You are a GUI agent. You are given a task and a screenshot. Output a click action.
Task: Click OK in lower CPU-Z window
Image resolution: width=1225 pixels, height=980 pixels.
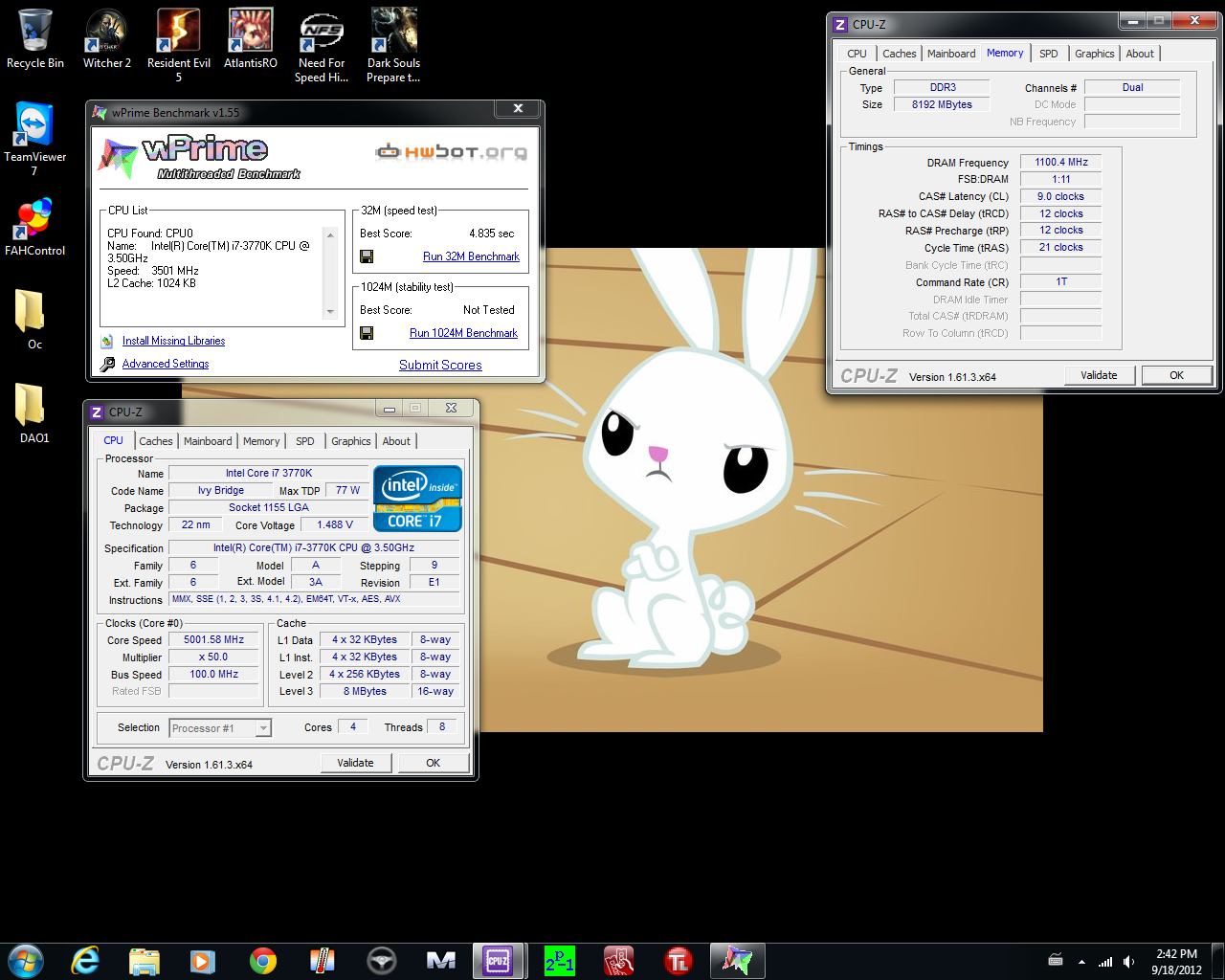(434, 763)
